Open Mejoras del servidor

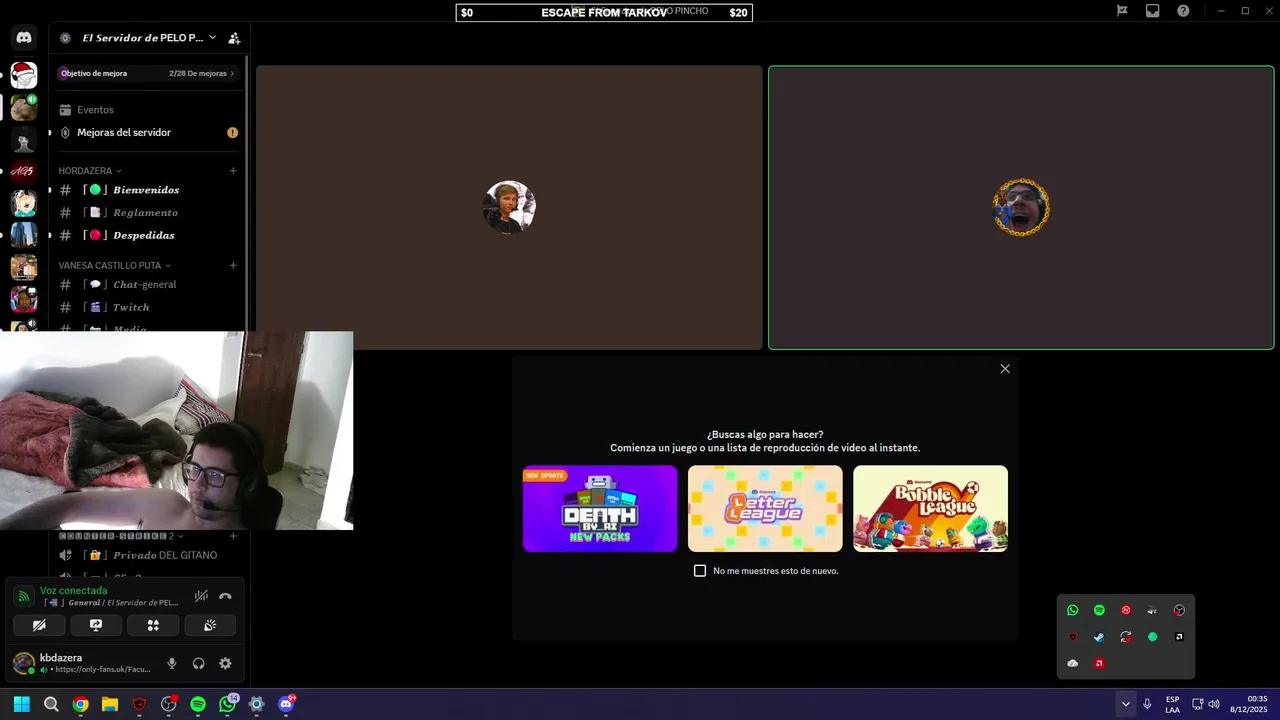click(147, 132)
